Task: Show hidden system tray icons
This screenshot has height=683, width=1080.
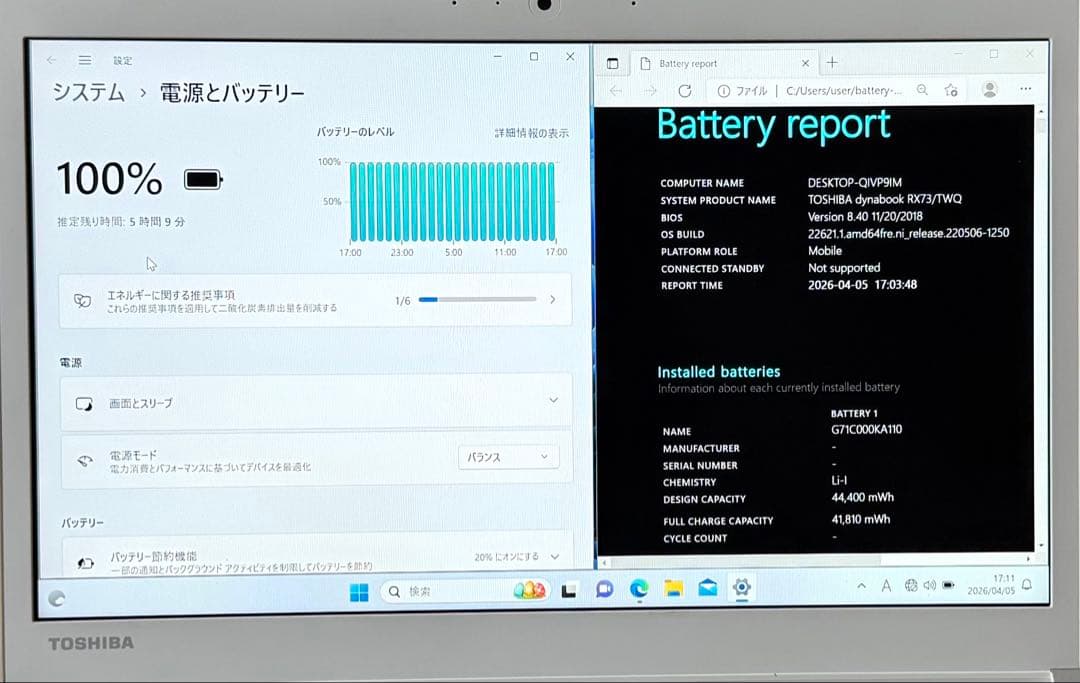Action: pos(862,586)
